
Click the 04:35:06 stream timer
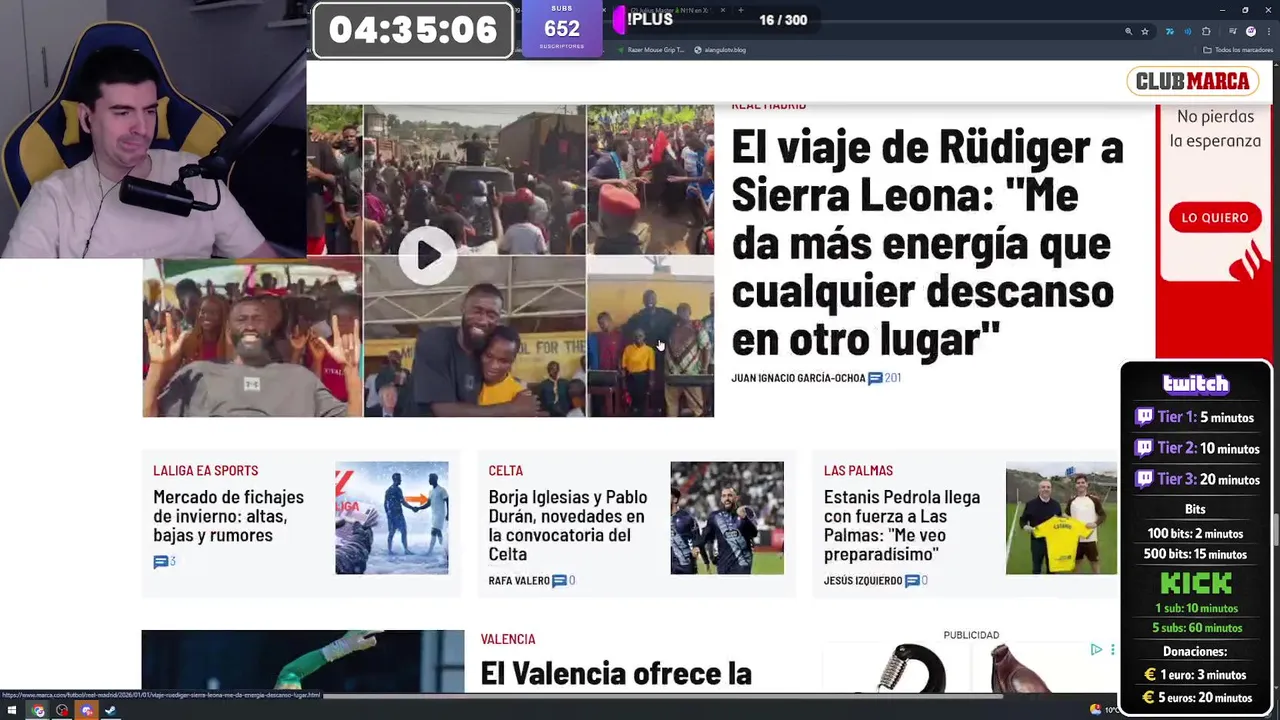coord(413,30)
